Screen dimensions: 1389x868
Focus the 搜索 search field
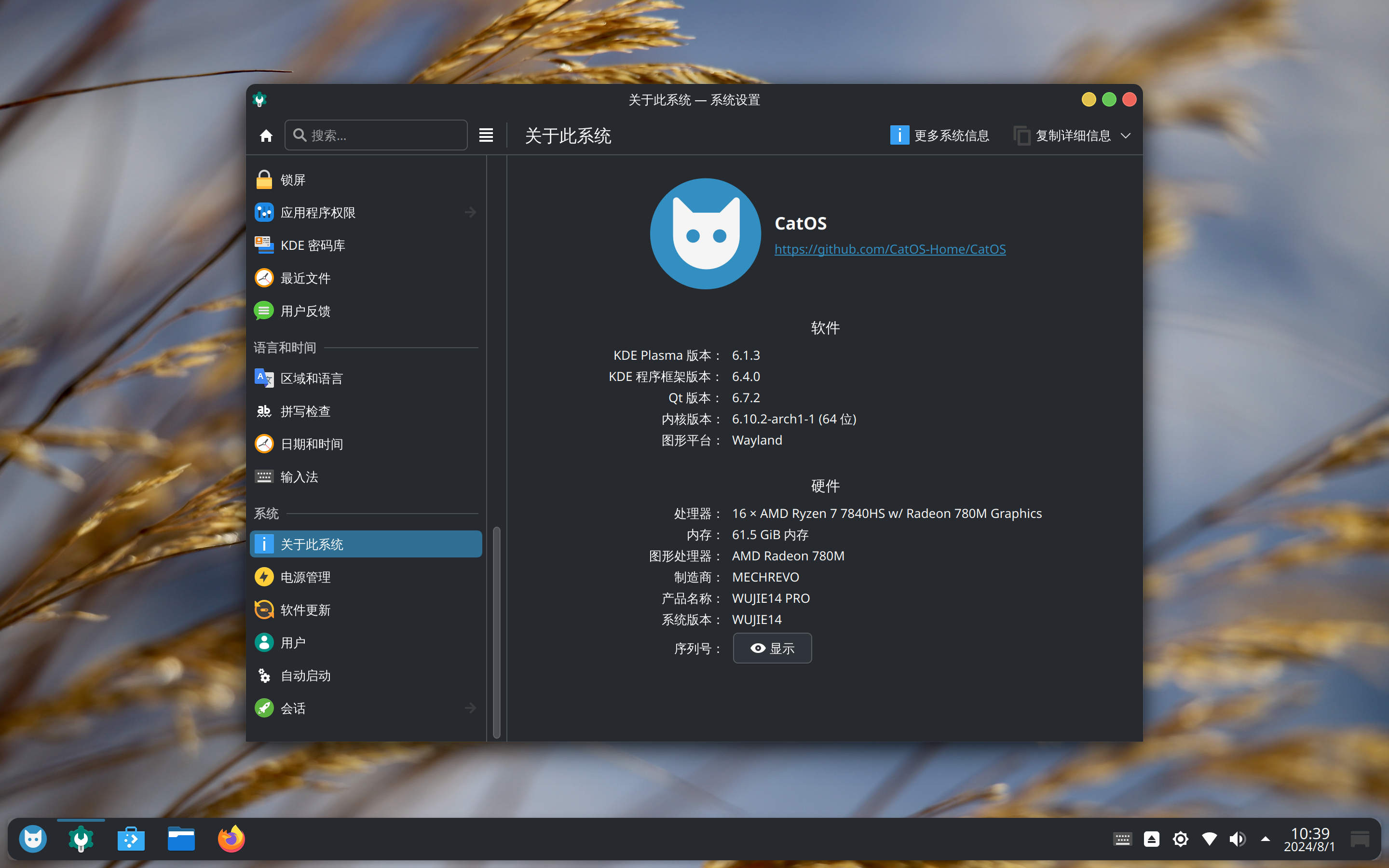click(x=376, y=136)
